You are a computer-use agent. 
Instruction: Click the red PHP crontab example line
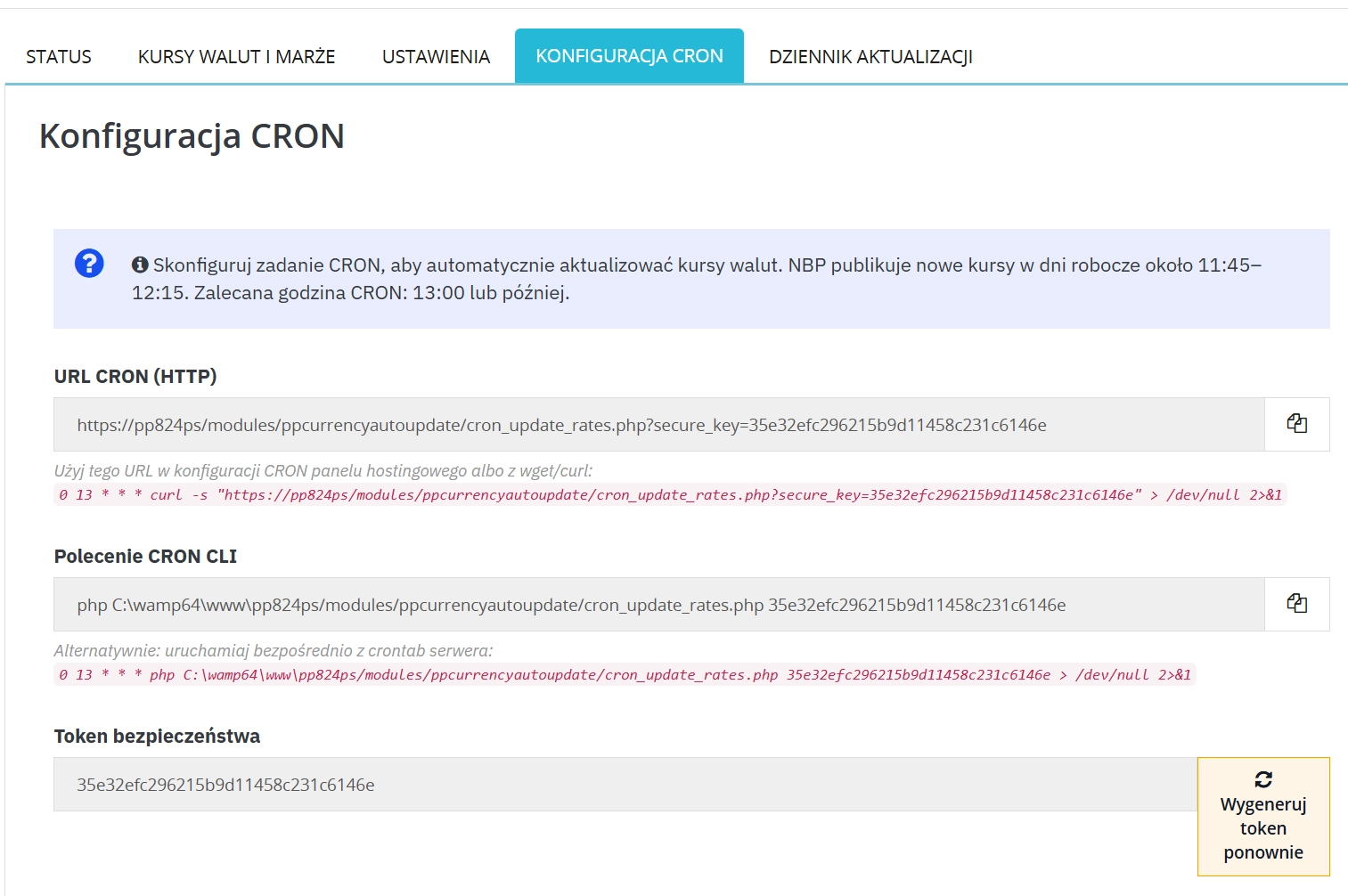pyautogui.click(x=624, y=674)
